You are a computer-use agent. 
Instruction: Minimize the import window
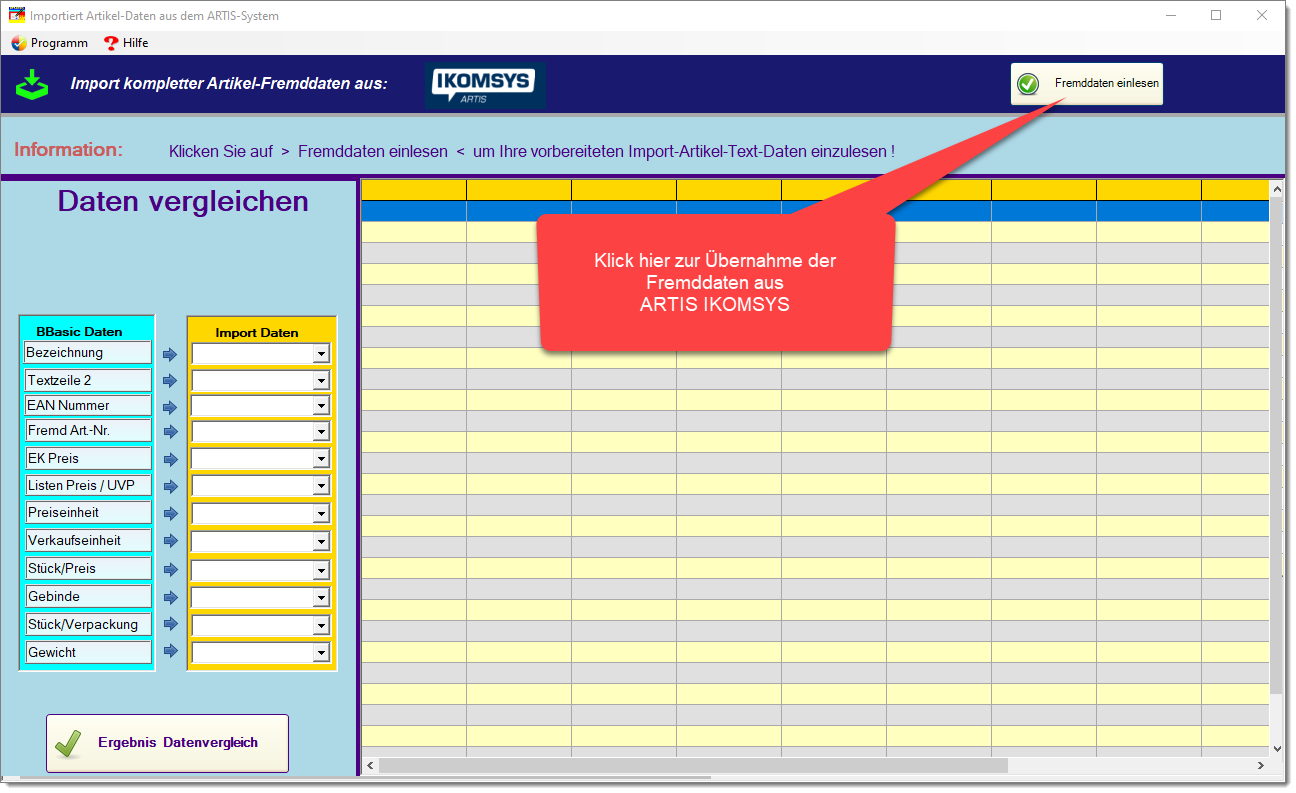(x=1170, y=15)
